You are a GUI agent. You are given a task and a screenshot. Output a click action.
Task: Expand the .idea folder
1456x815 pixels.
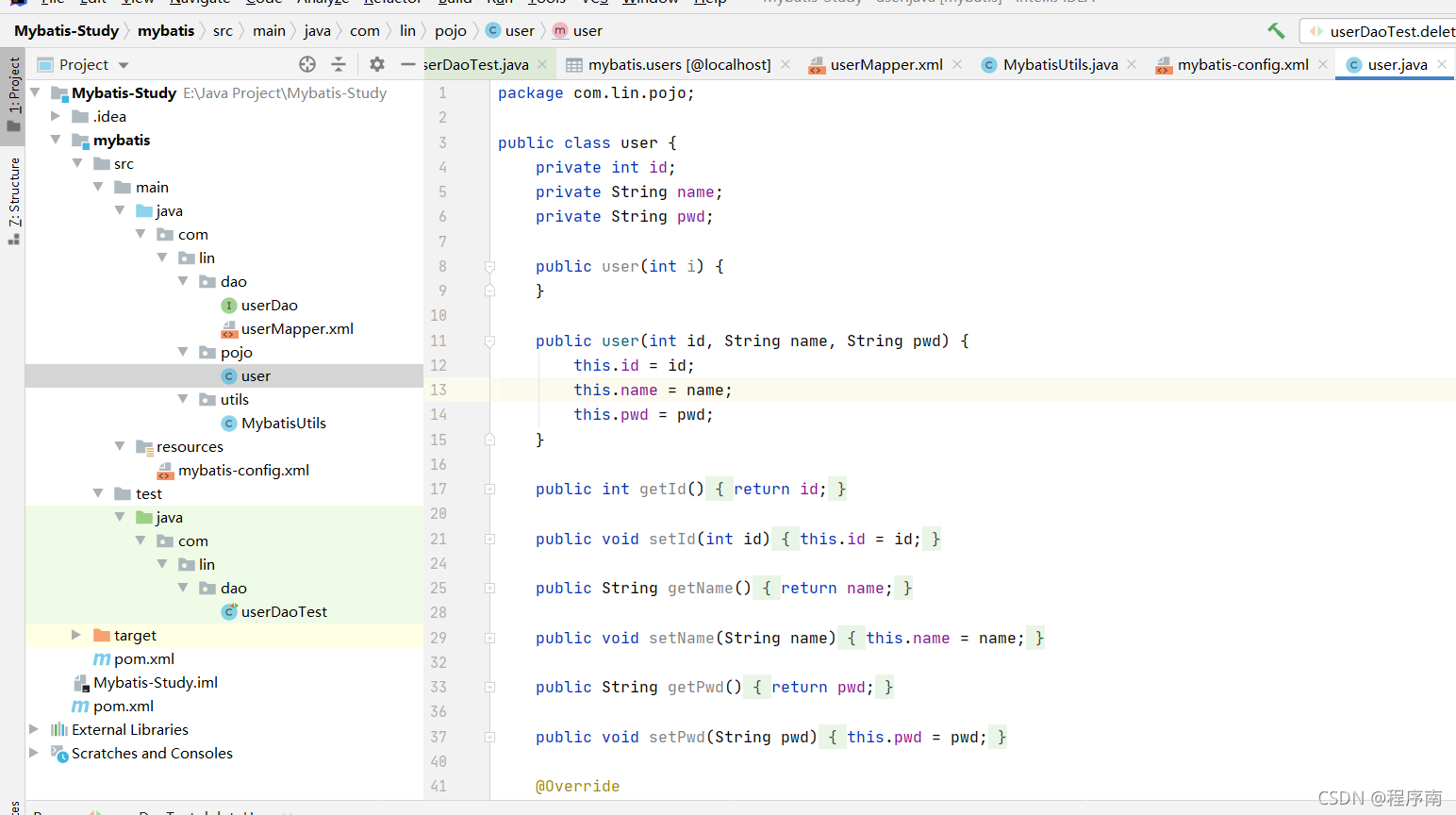click(x=56, y=116)
